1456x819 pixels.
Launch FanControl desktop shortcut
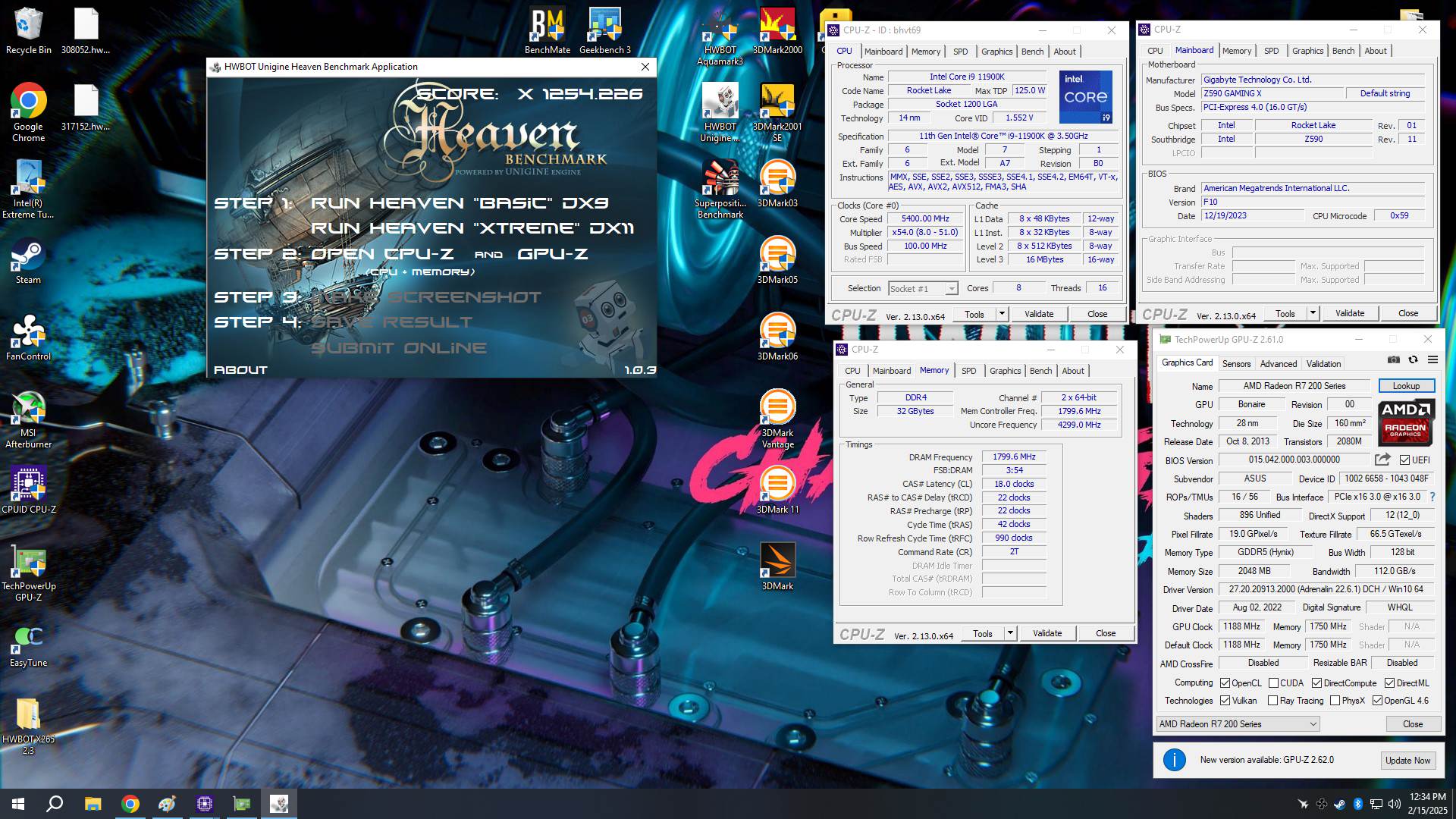point(28,337)
